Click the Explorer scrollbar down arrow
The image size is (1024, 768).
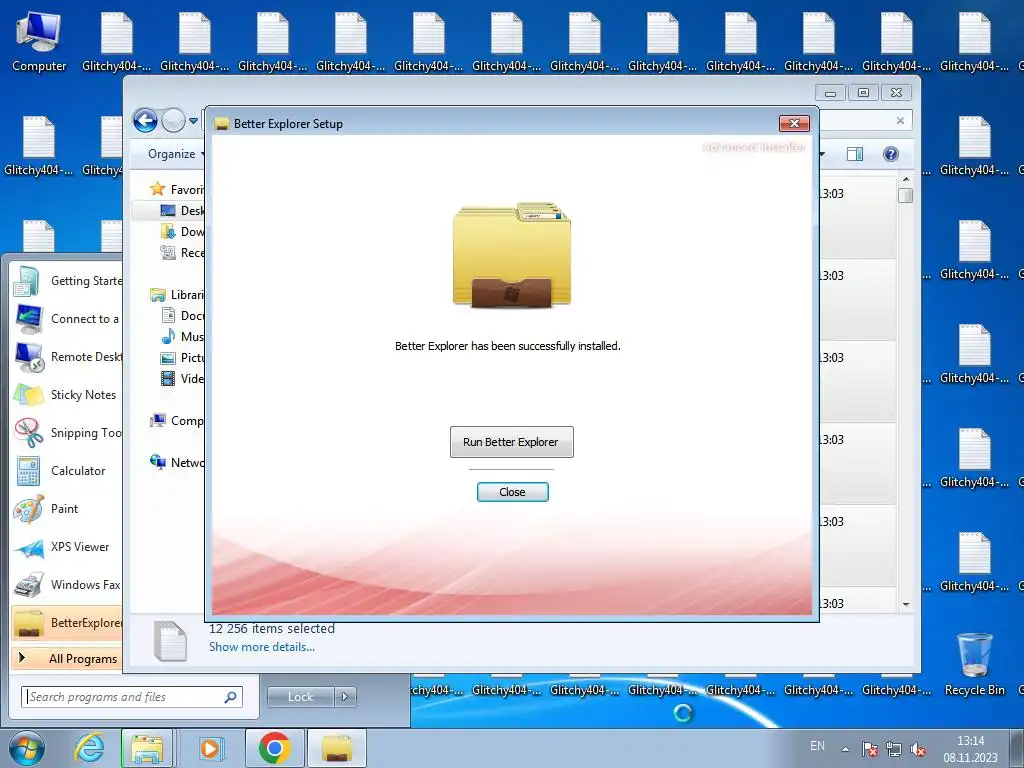(x=905, y=604)
